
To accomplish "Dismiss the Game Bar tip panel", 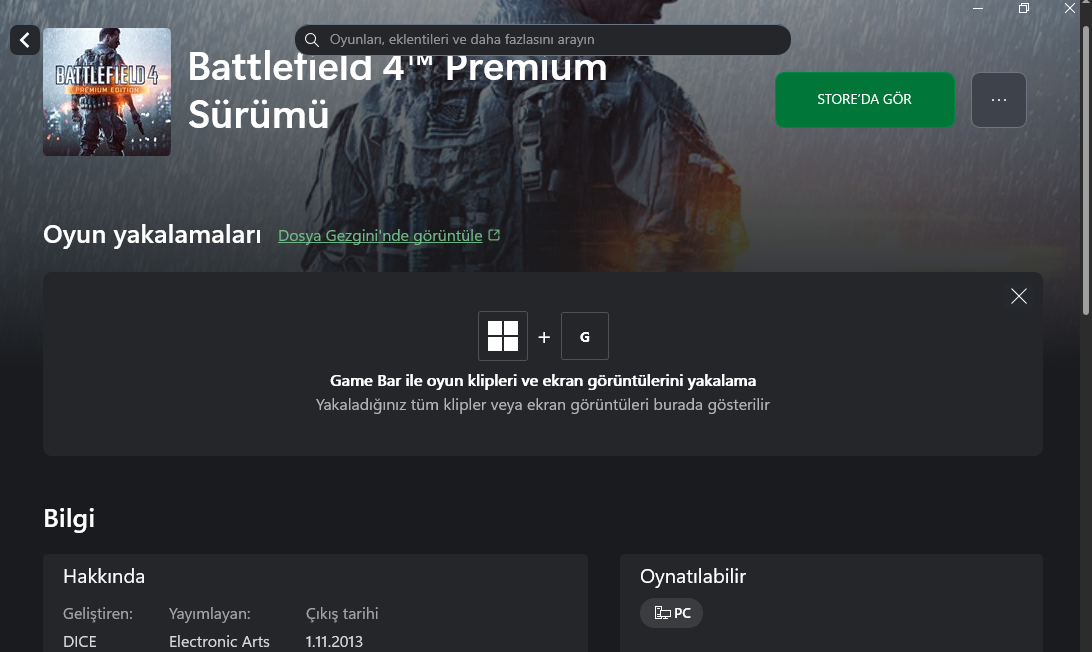I will coord(1019,296).
